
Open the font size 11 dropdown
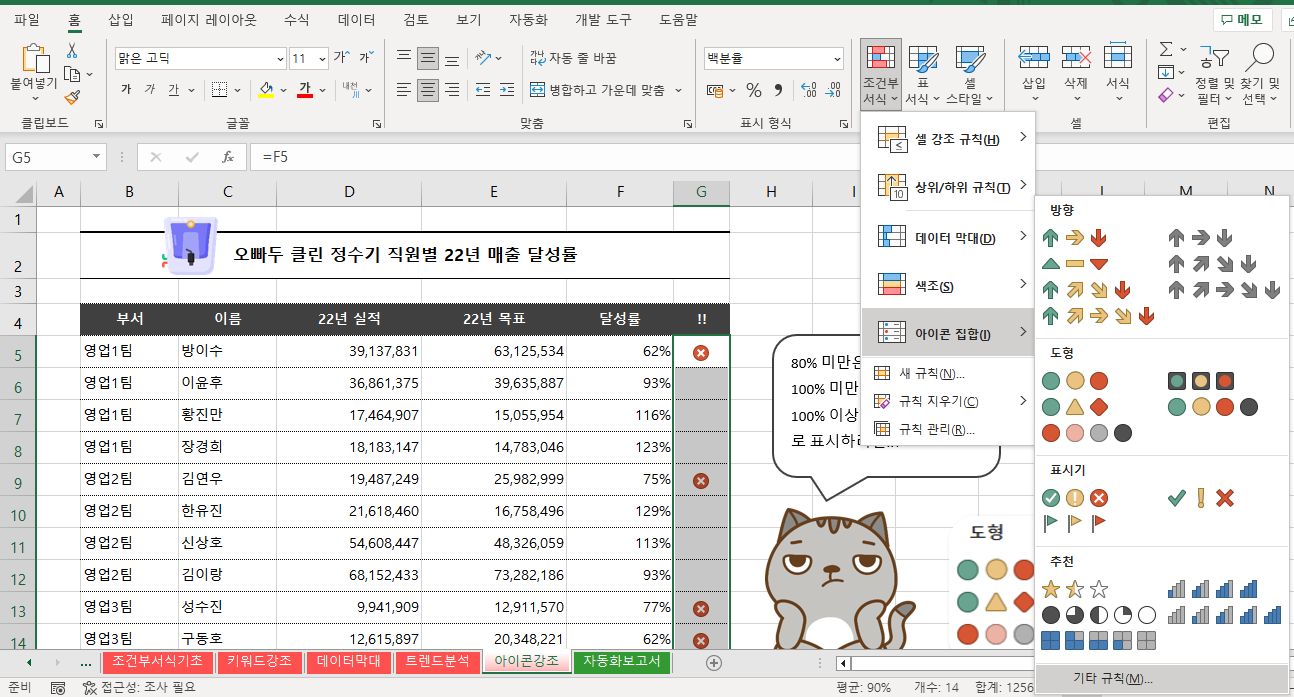(x=322, y=59)
